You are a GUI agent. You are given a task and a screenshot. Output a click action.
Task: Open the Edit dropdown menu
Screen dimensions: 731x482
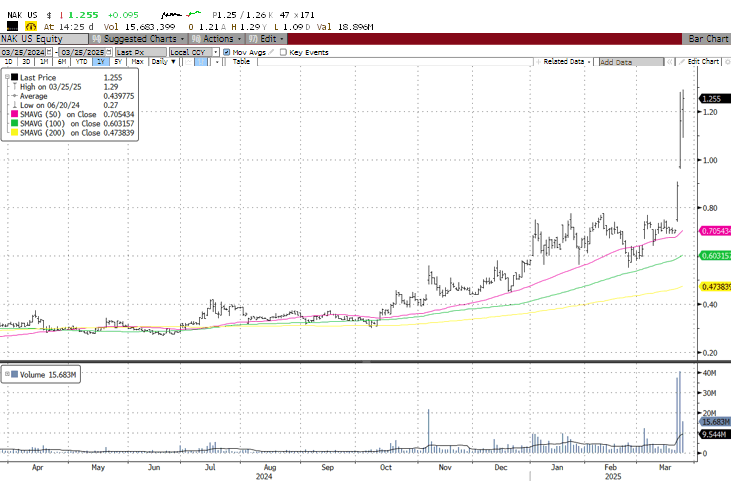(x=266, y=39)
